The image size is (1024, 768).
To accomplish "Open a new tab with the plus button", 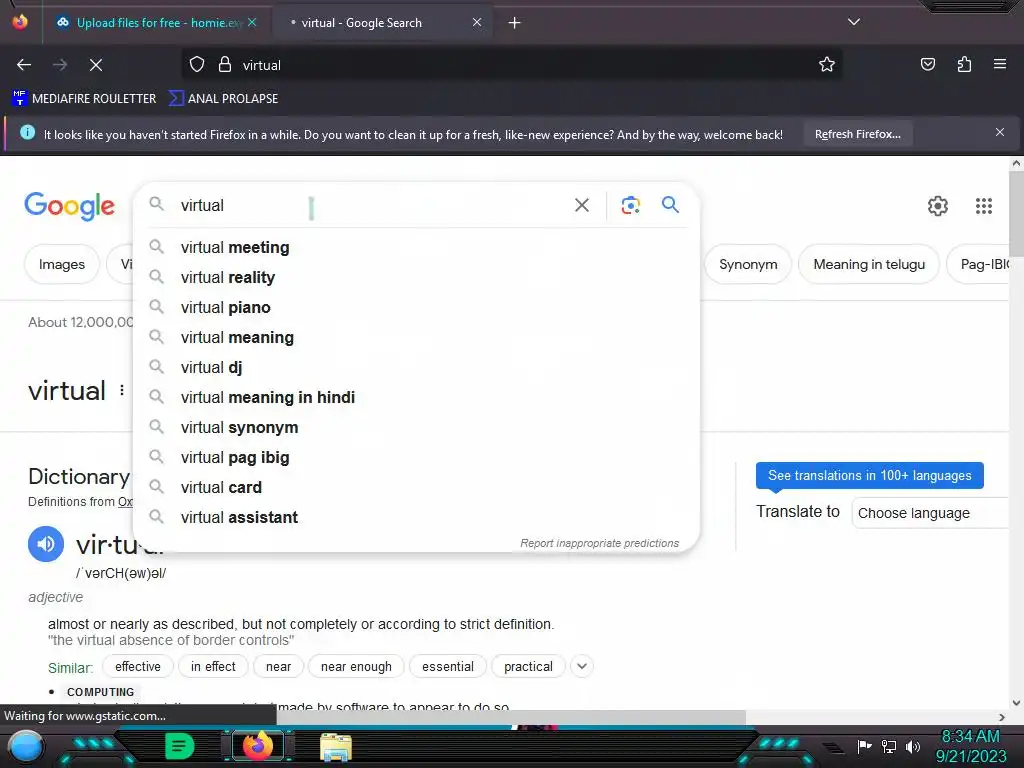I will click(x=514, y=23).
